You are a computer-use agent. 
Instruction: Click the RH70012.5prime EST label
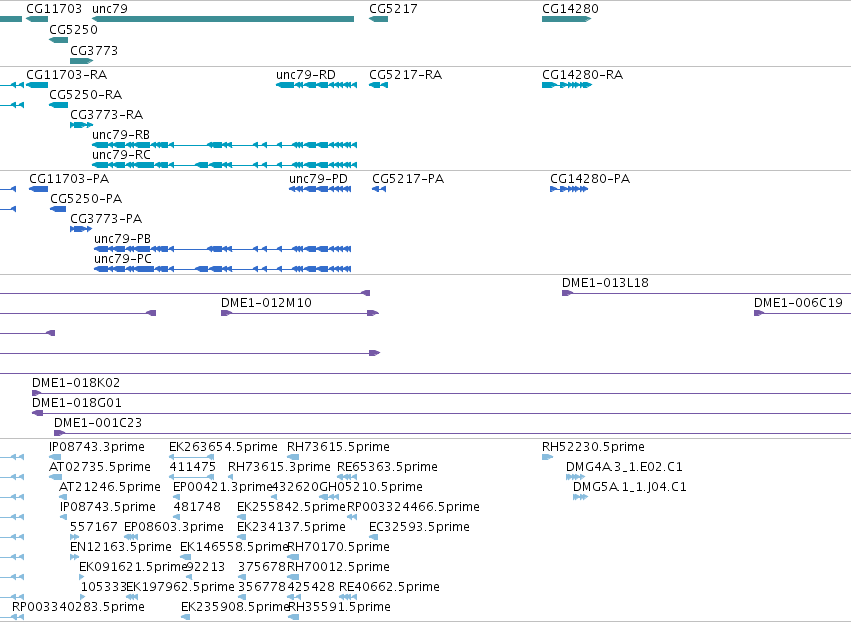(x=338, y=567)
